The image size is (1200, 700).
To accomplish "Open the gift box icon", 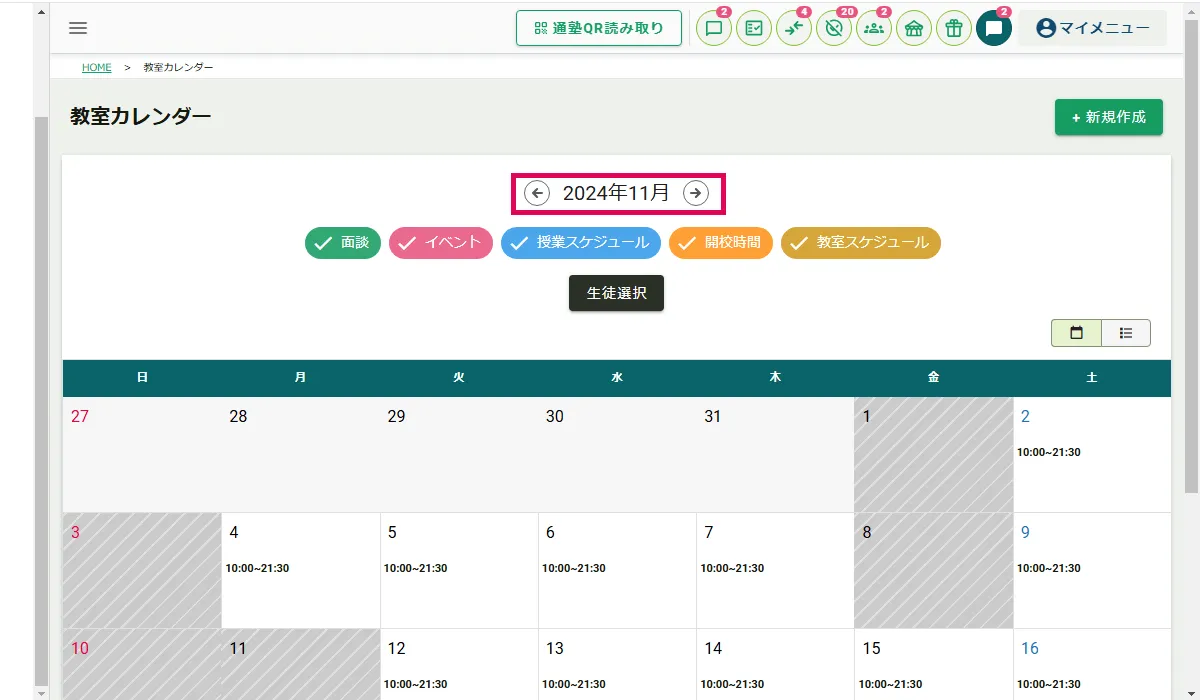I will pyautogui.click(x=954, y=28).
